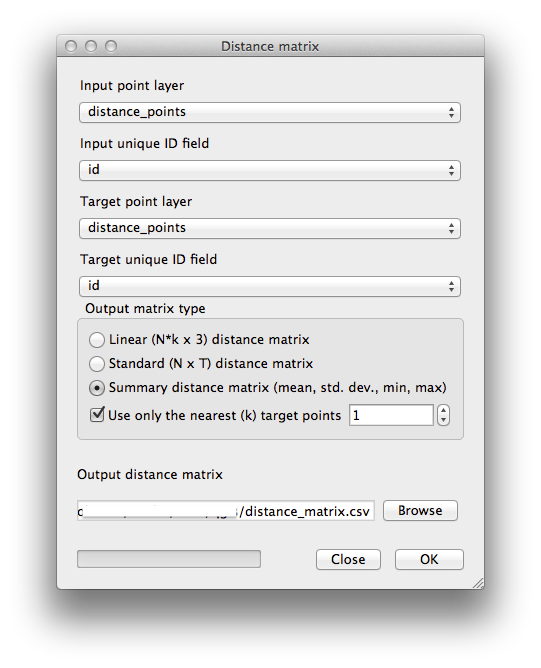Click the Output distance matrix label
The image size is (541, 668).
[150, 475]
